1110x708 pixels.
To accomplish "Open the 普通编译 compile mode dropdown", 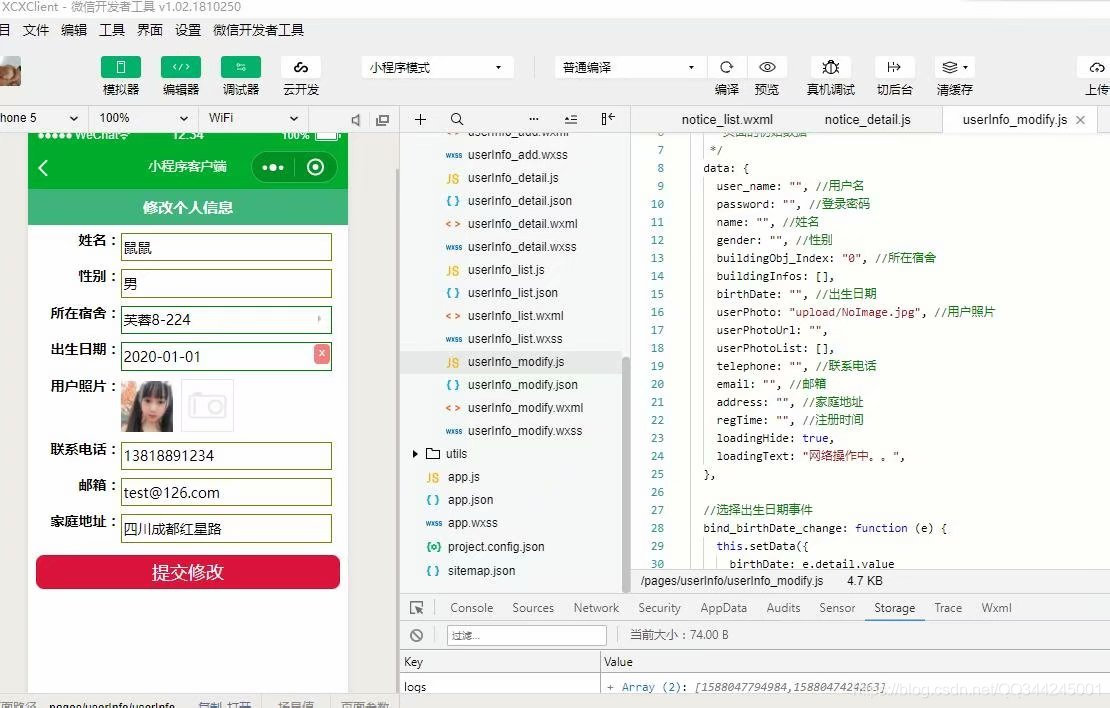I will (x=628, y=67).
